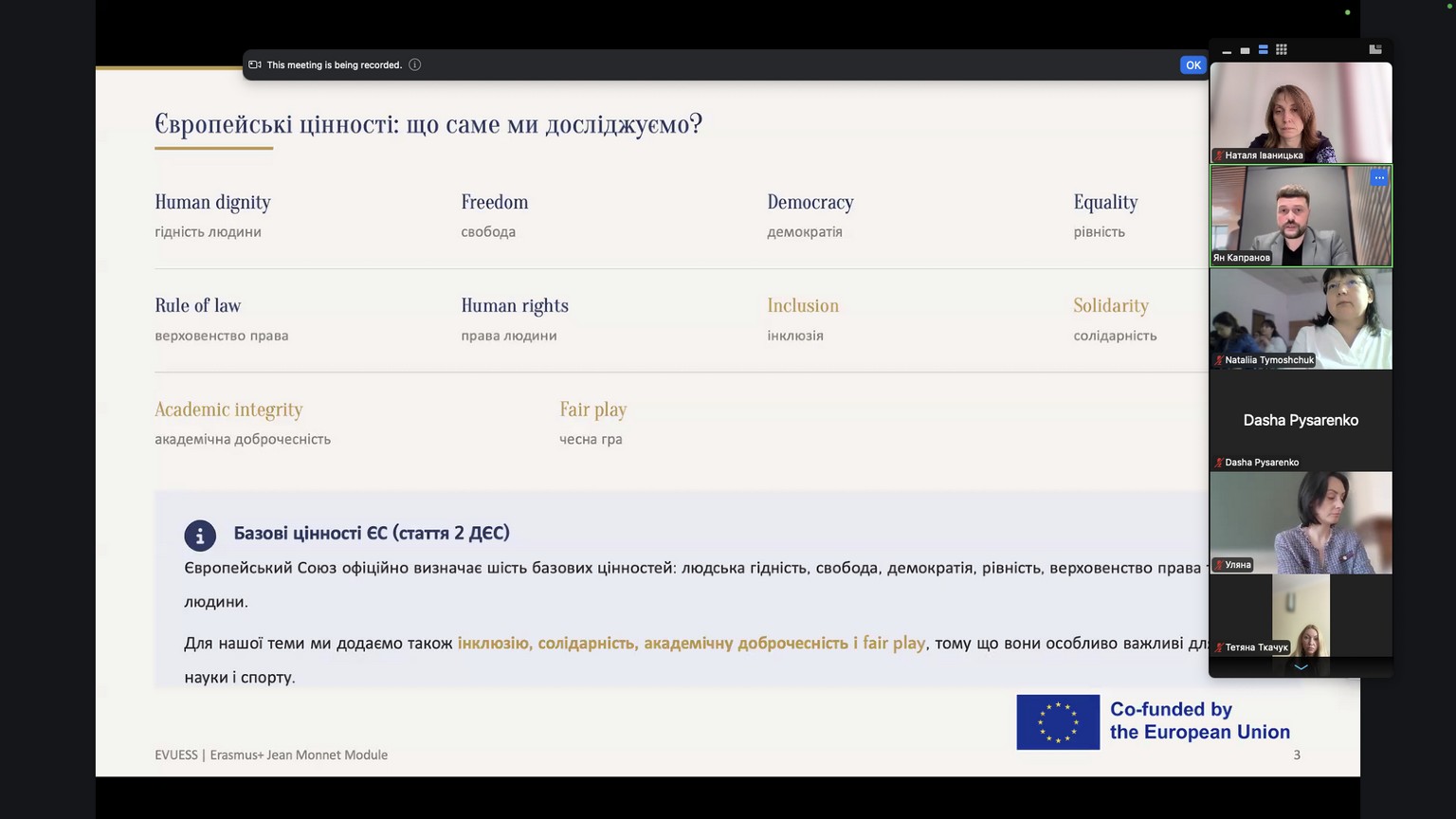Viewport: 1456px width, 819px height.
Task: Click muted mic icon beside Уляна
Action: (x=1219, y=565)
